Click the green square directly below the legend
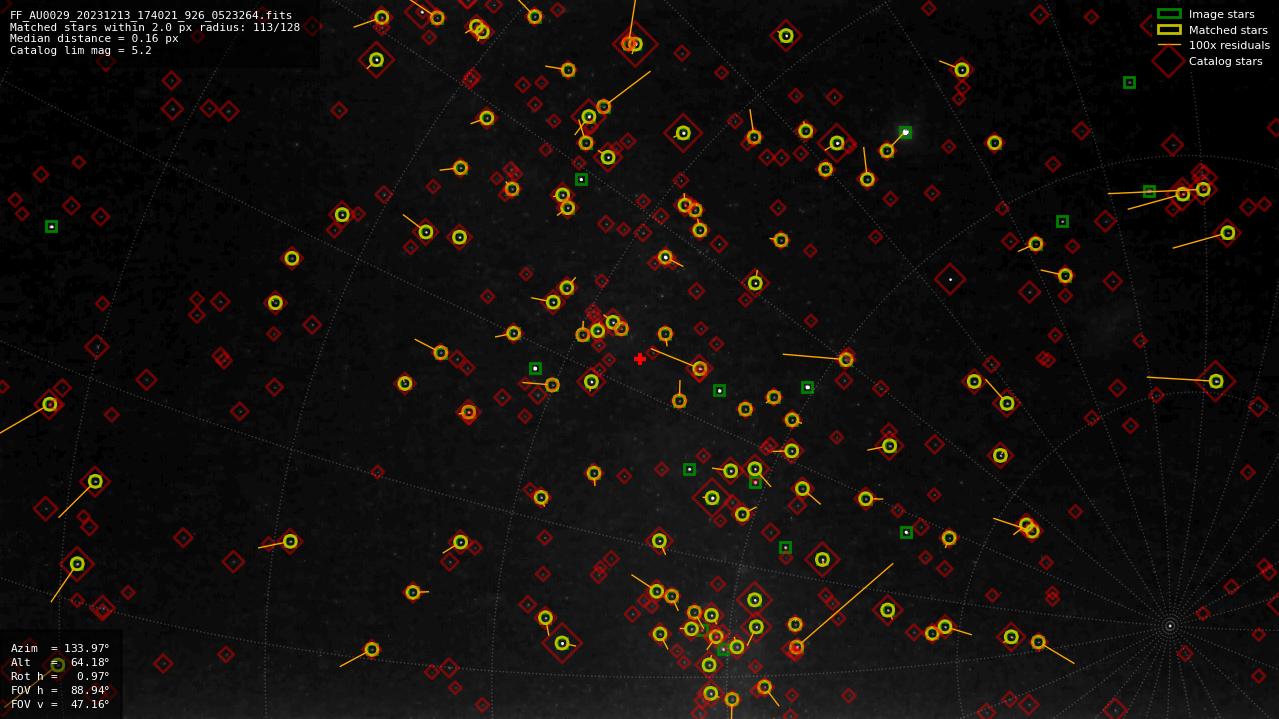 [1129, 83]
